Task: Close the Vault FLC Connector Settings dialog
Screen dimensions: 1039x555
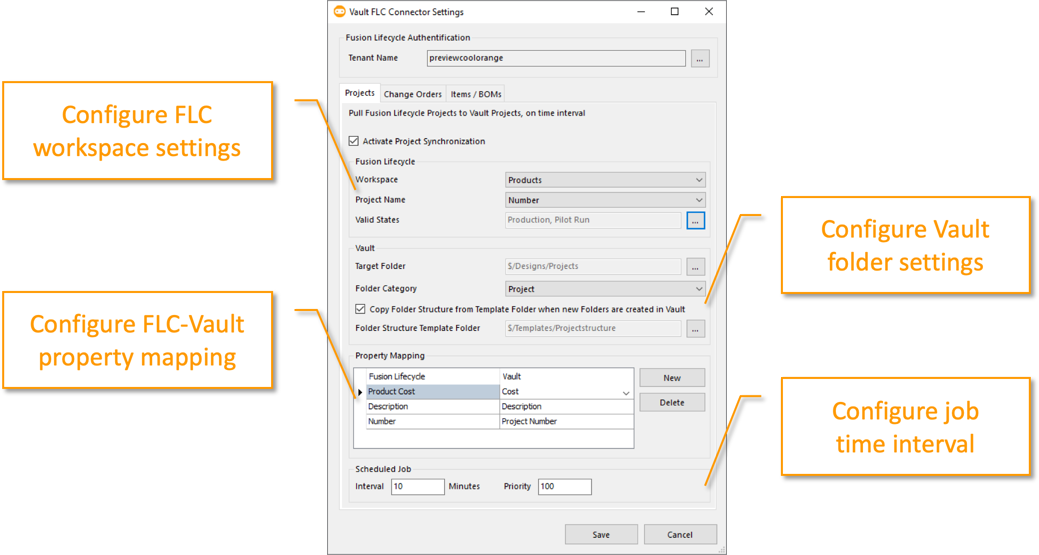Action: click(x=708, y=12)
